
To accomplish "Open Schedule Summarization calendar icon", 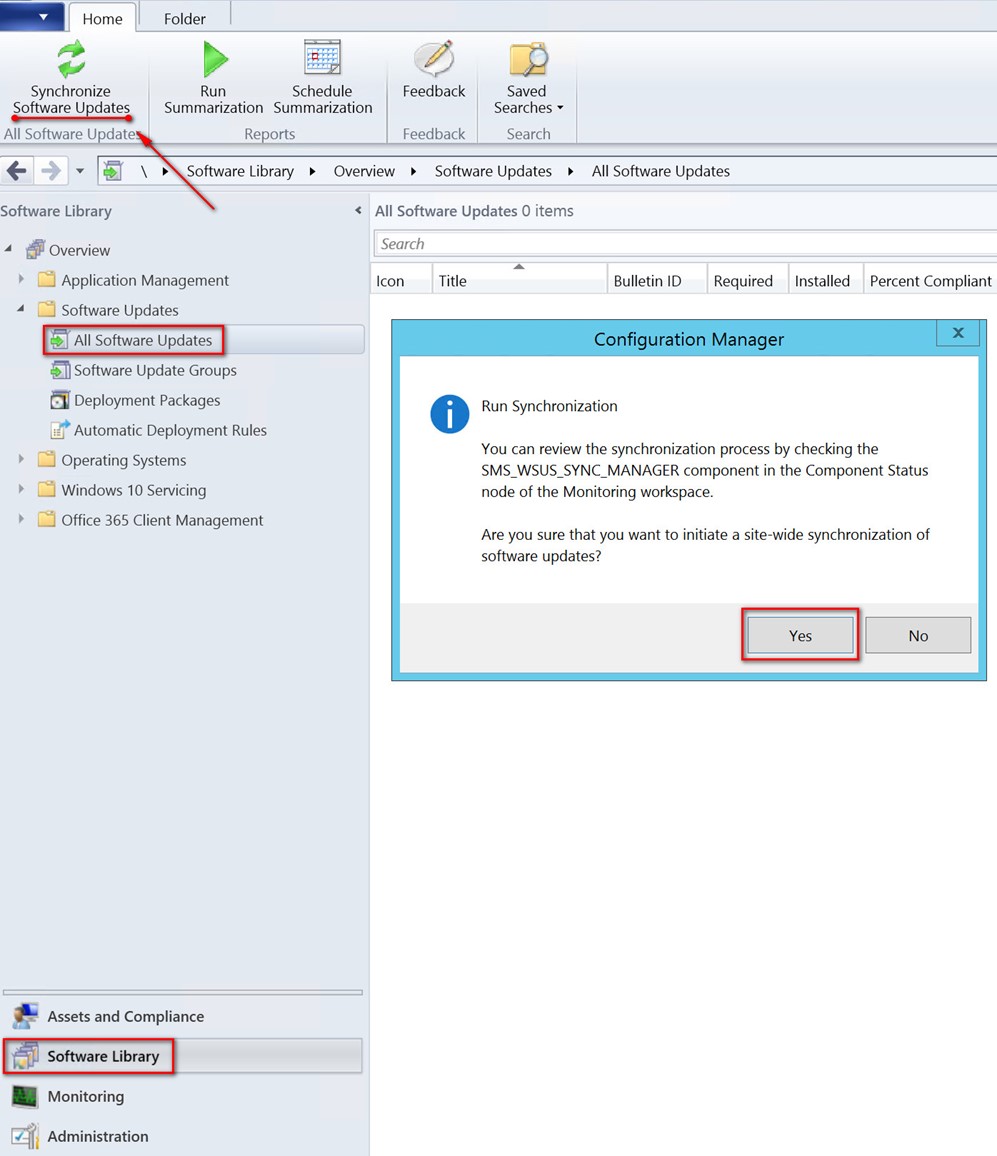I will pyautogui.click(x=323, y=58).
